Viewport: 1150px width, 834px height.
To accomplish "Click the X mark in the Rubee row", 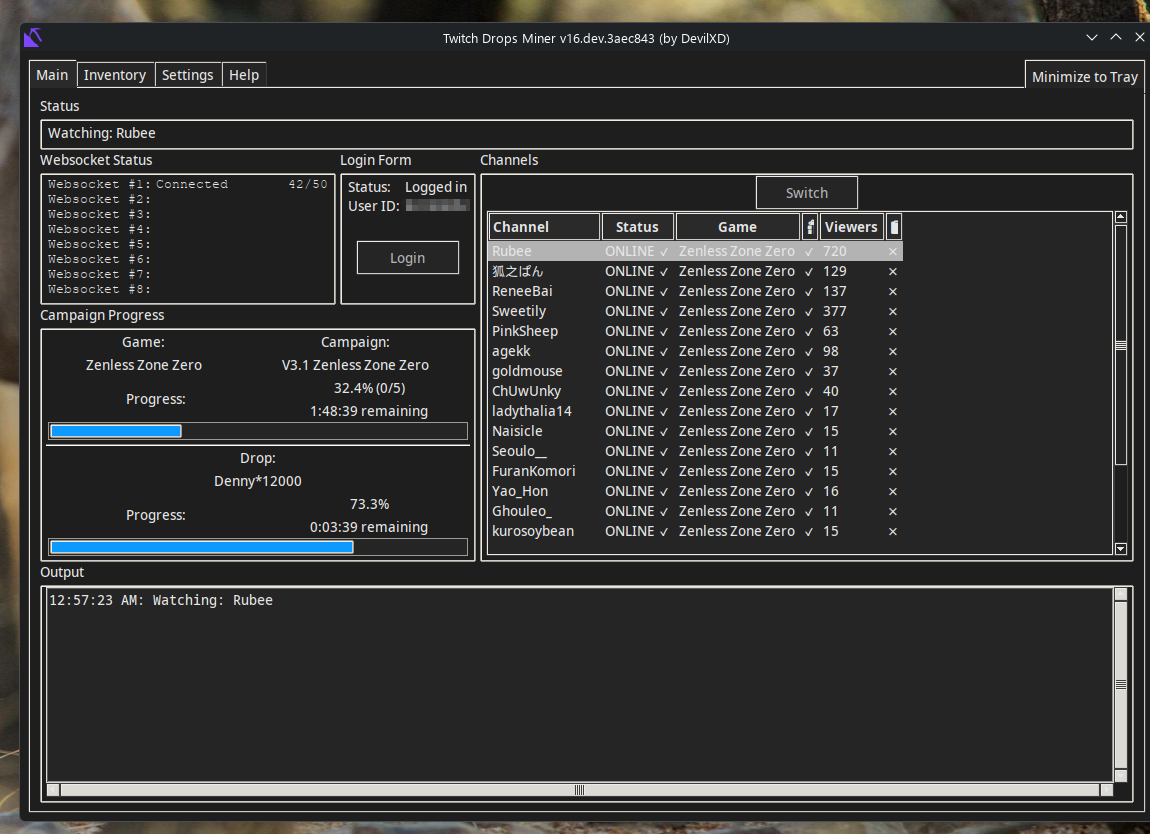I will tap(893, 252).
